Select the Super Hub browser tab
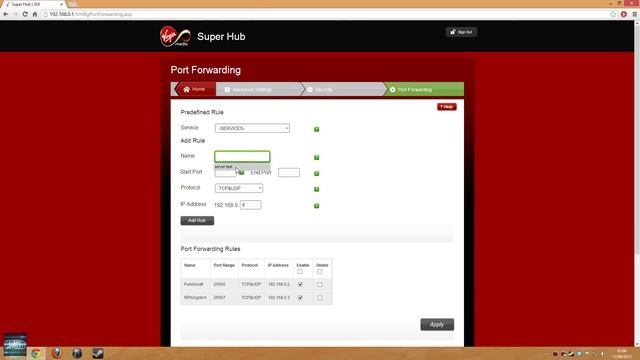640x360 pixels. click(33, 4)
